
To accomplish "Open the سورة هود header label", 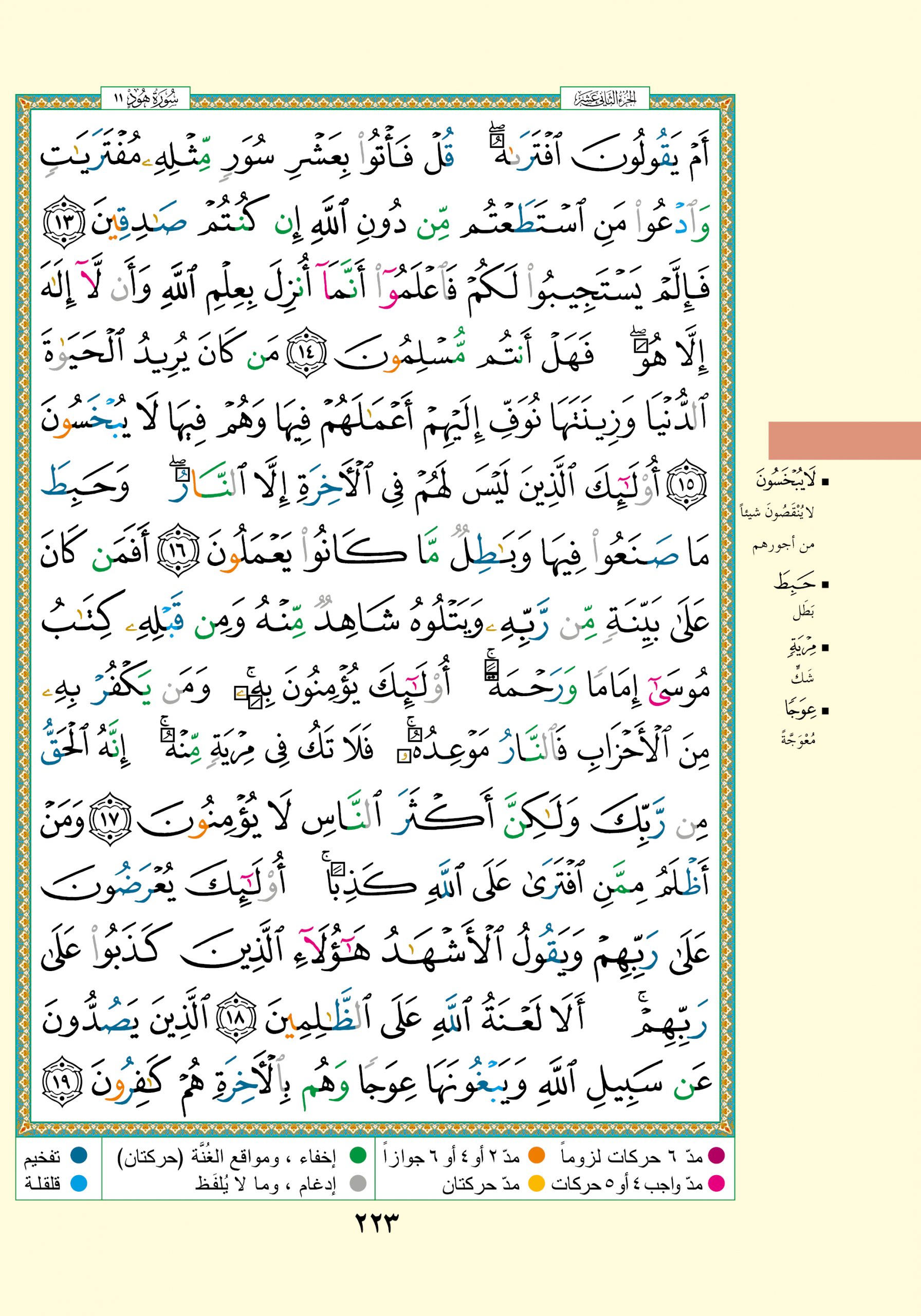I will click(145, 99).
